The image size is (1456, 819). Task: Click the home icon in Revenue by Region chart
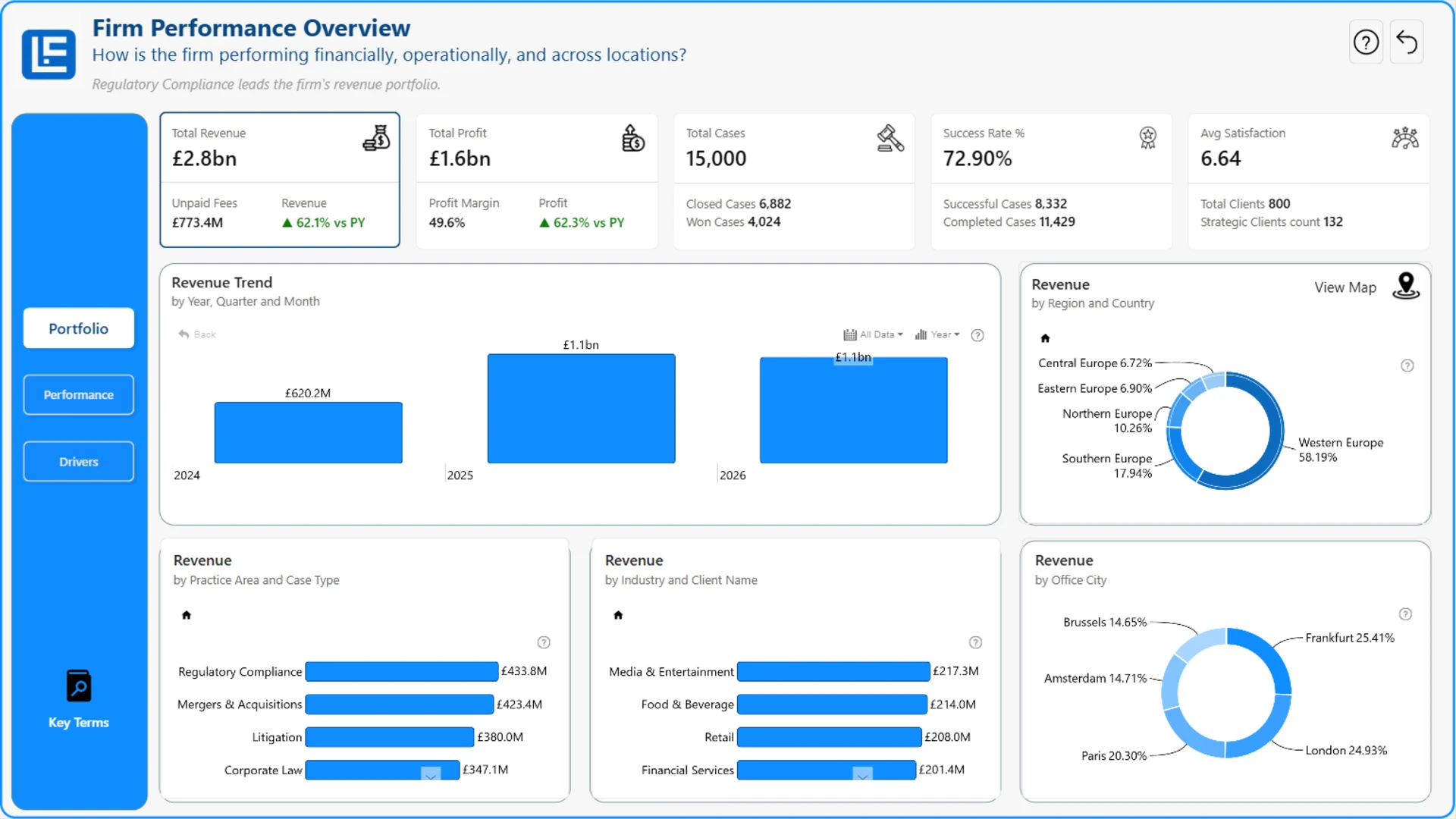point(1045,338)
